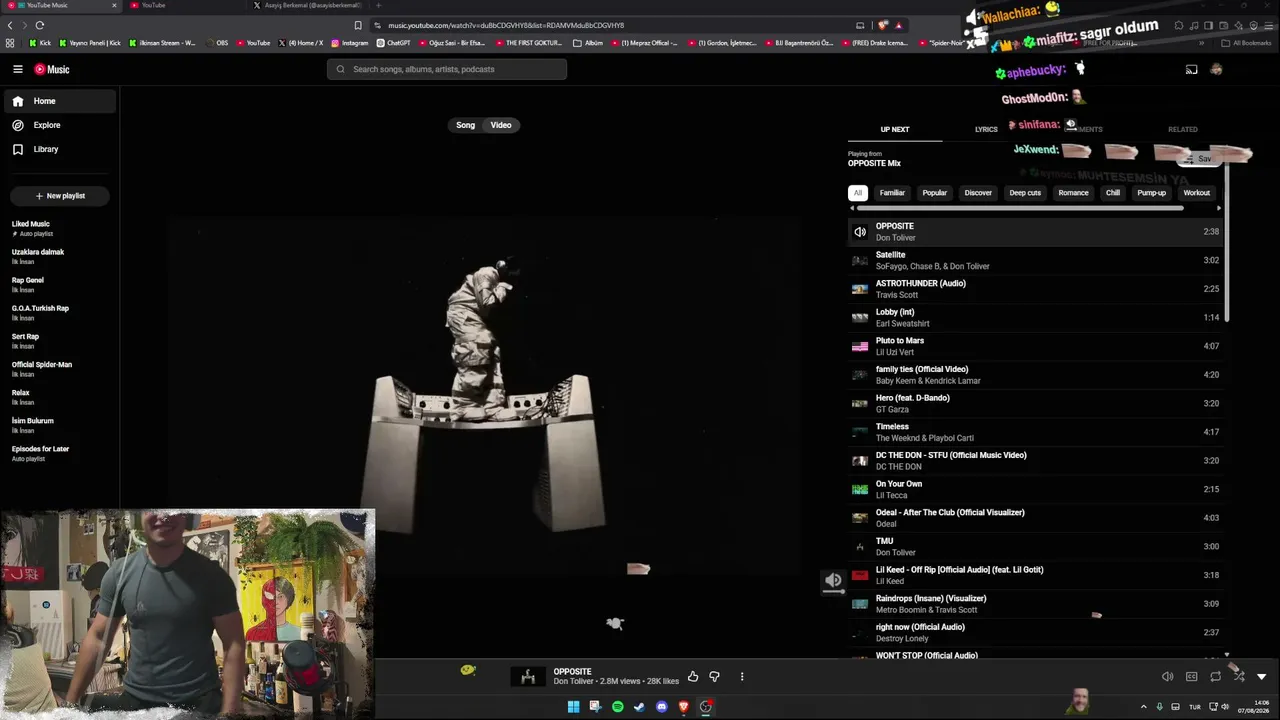
Task: Go to Explore in the sidebar
Action: click(x=60, y=125)
